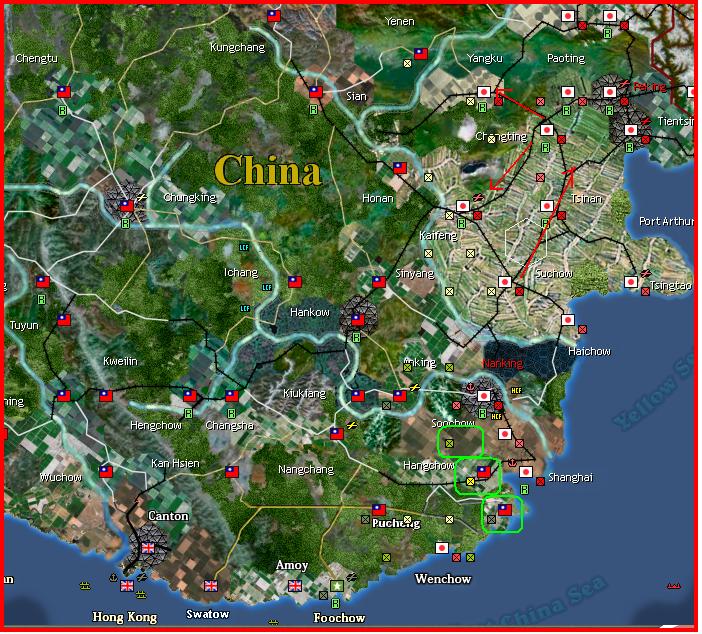Select the Japanese flag at Tientsin

(x=631, y=130)
